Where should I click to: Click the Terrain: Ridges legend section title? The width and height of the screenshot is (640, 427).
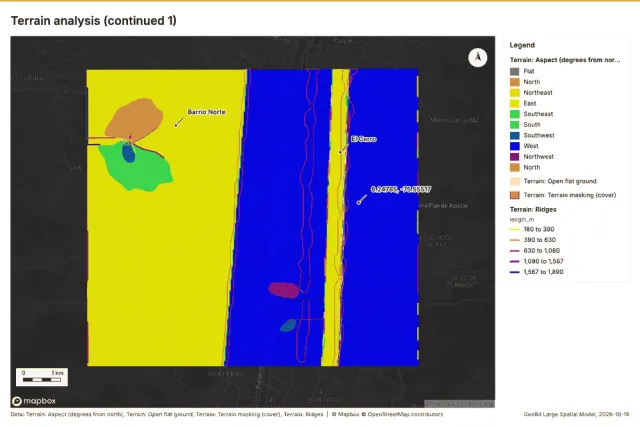[x=533, y=209]
